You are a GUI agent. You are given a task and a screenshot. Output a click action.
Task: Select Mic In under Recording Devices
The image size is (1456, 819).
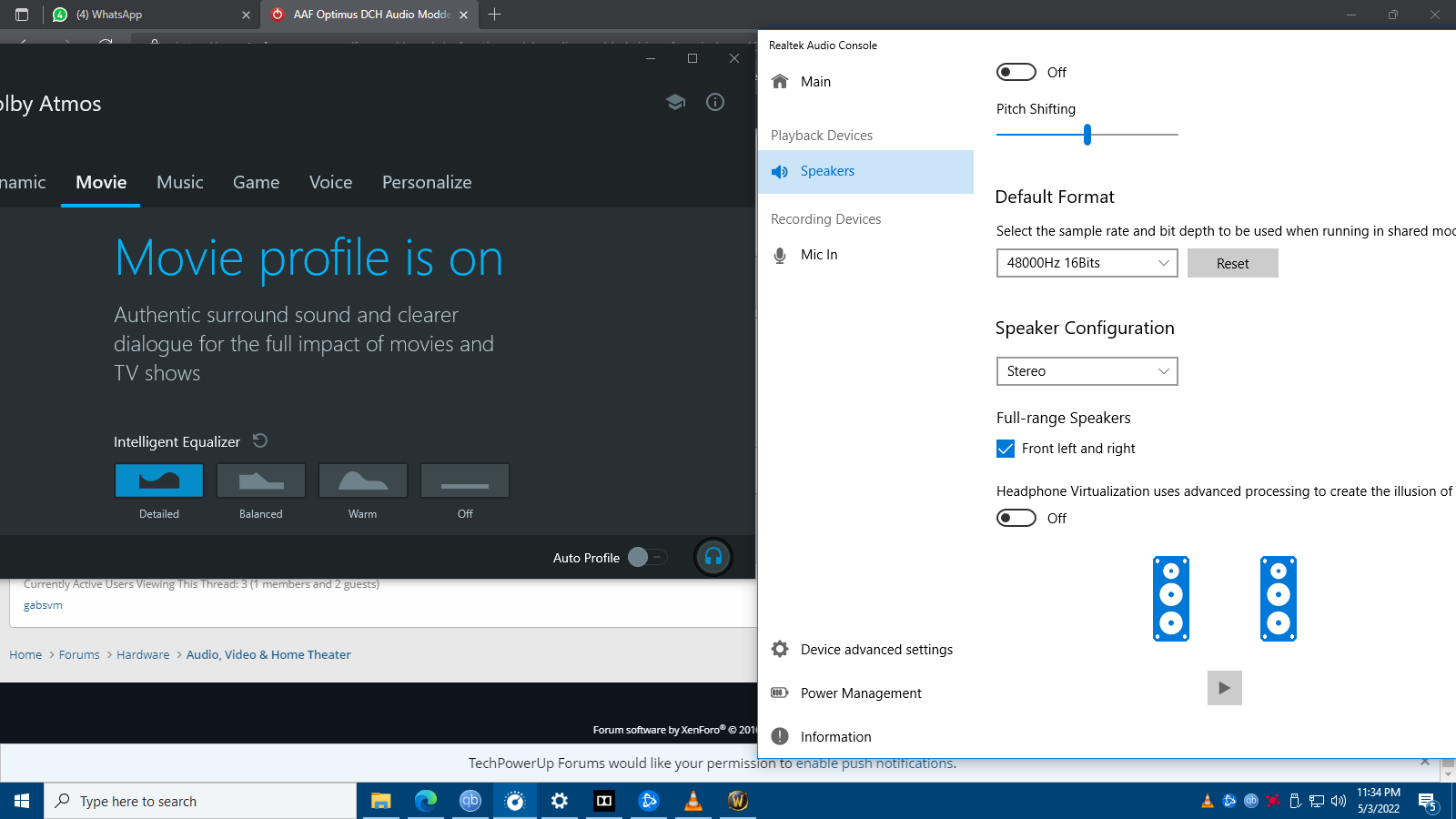click(865, 255)
